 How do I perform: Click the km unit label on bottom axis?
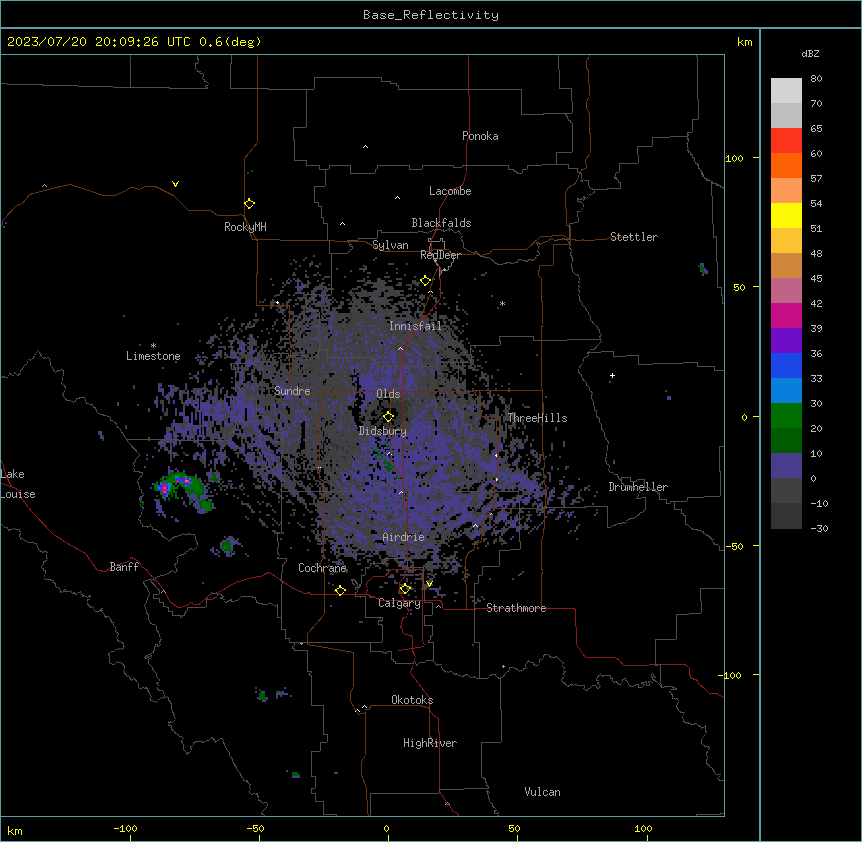pyautogui.click(x=15, y=830)
